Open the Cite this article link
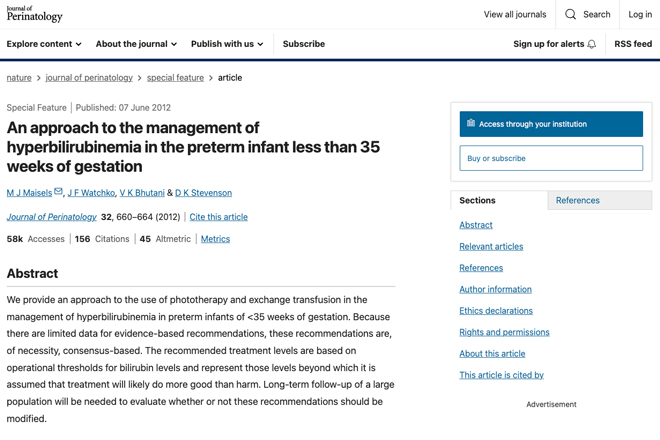Viewport: 660px width, 440px height. tap(218, 217)
